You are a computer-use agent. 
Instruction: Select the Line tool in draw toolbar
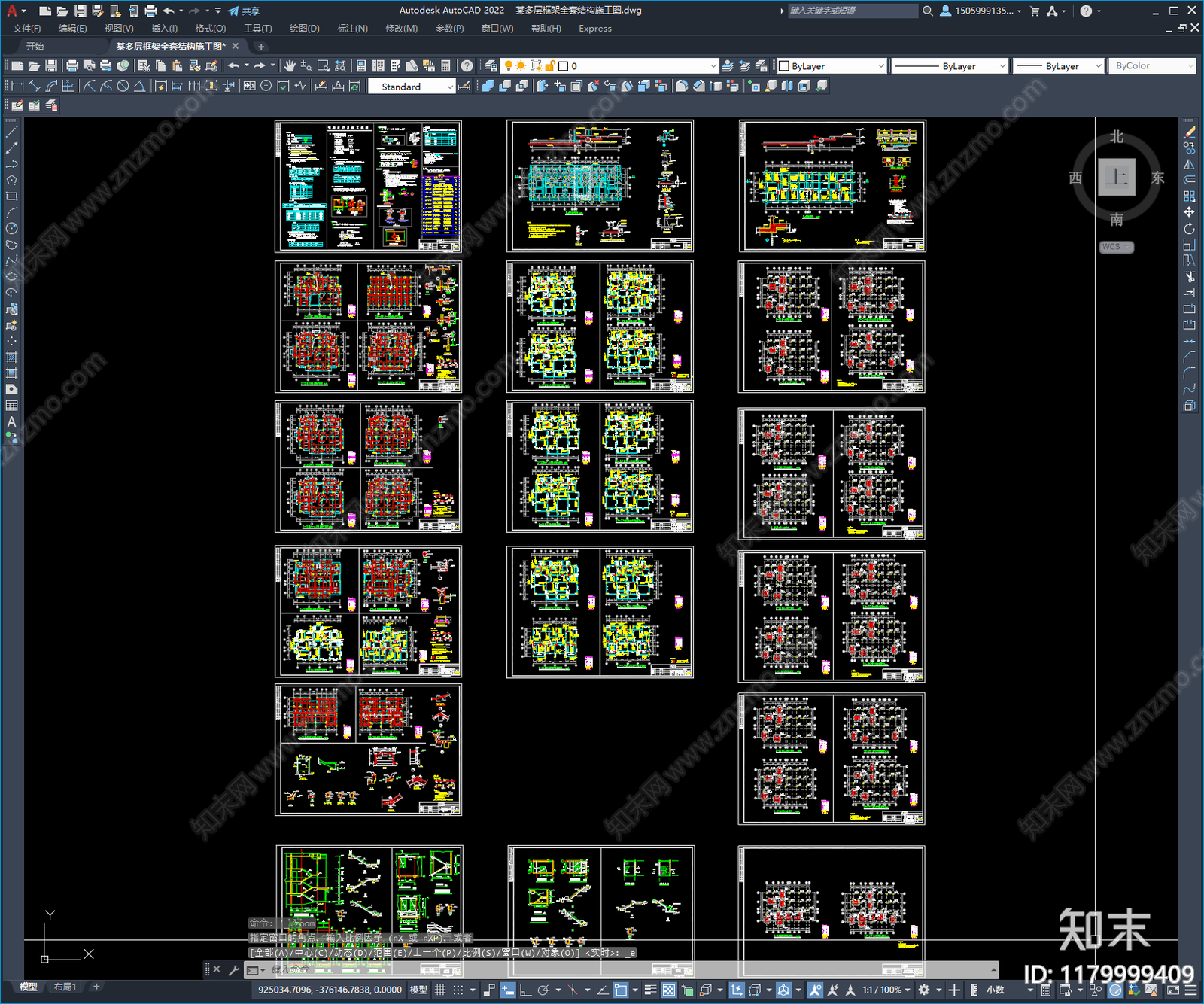point(11,132)
